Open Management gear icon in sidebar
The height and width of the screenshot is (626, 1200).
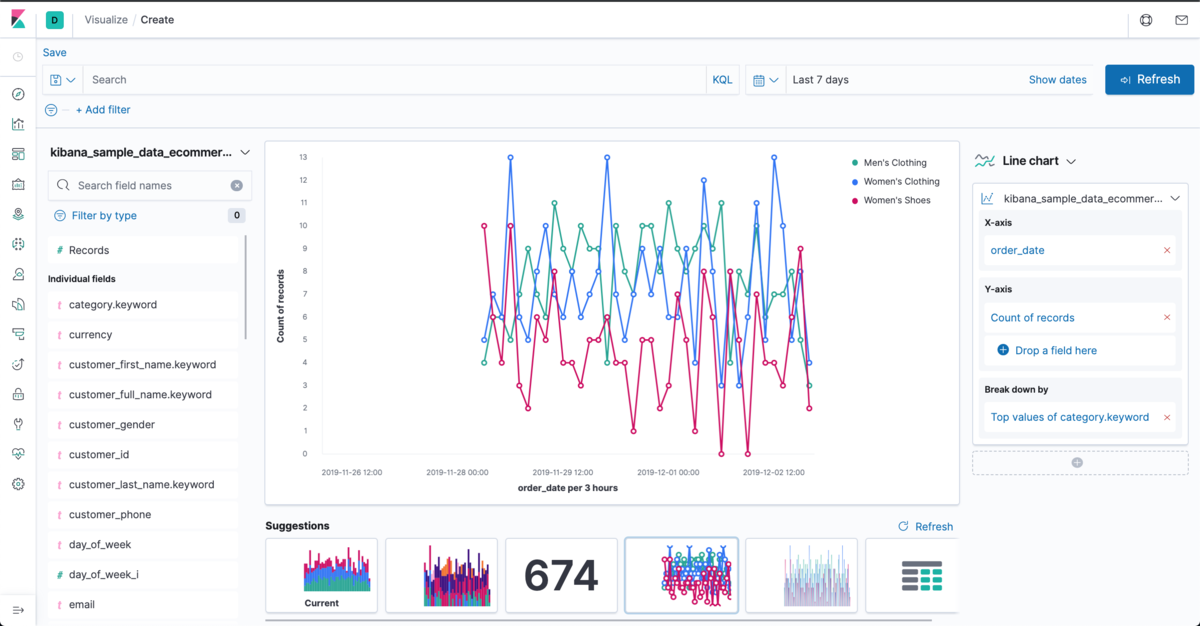click(x=18, y=484)
